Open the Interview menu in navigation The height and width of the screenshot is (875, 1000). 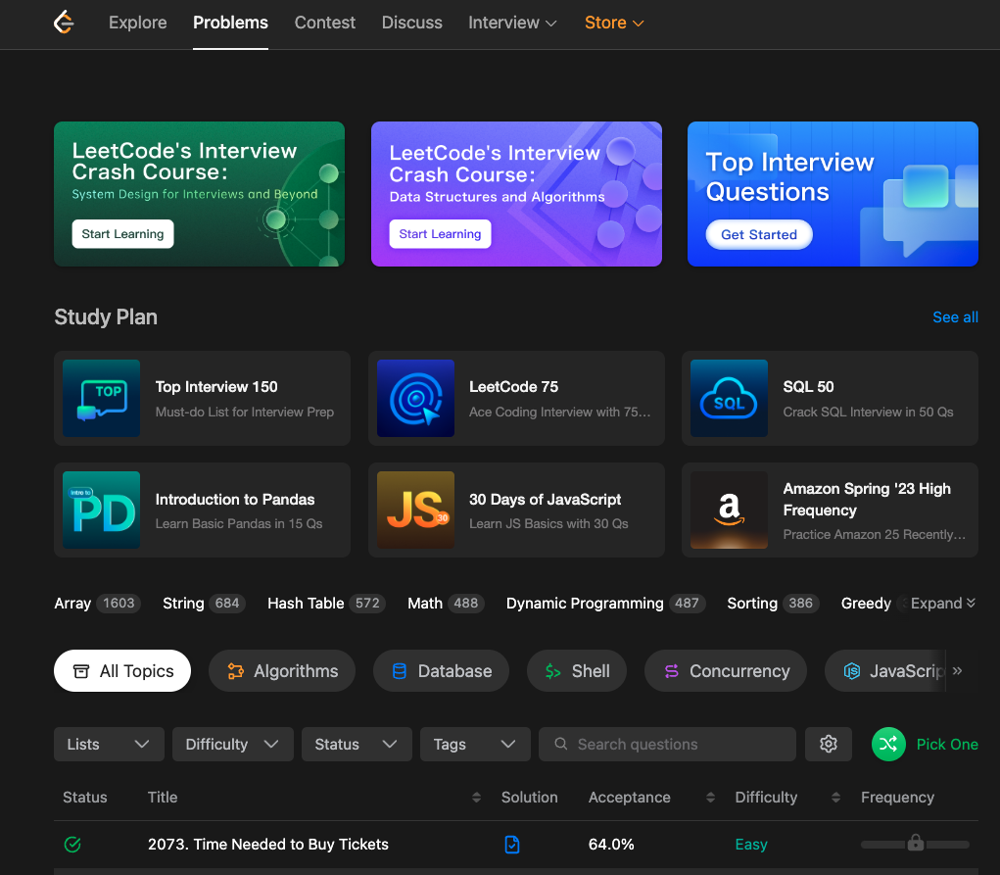point(512,22)
